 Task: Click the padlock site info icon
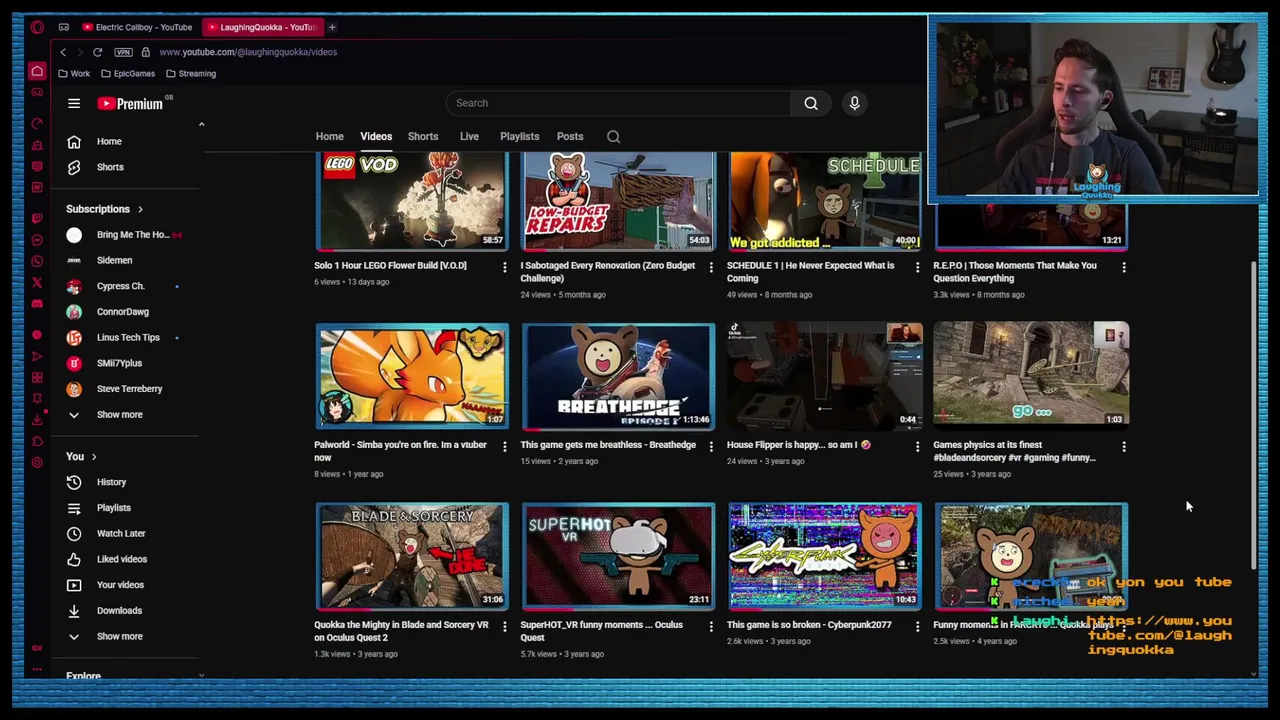pos(145,52)
